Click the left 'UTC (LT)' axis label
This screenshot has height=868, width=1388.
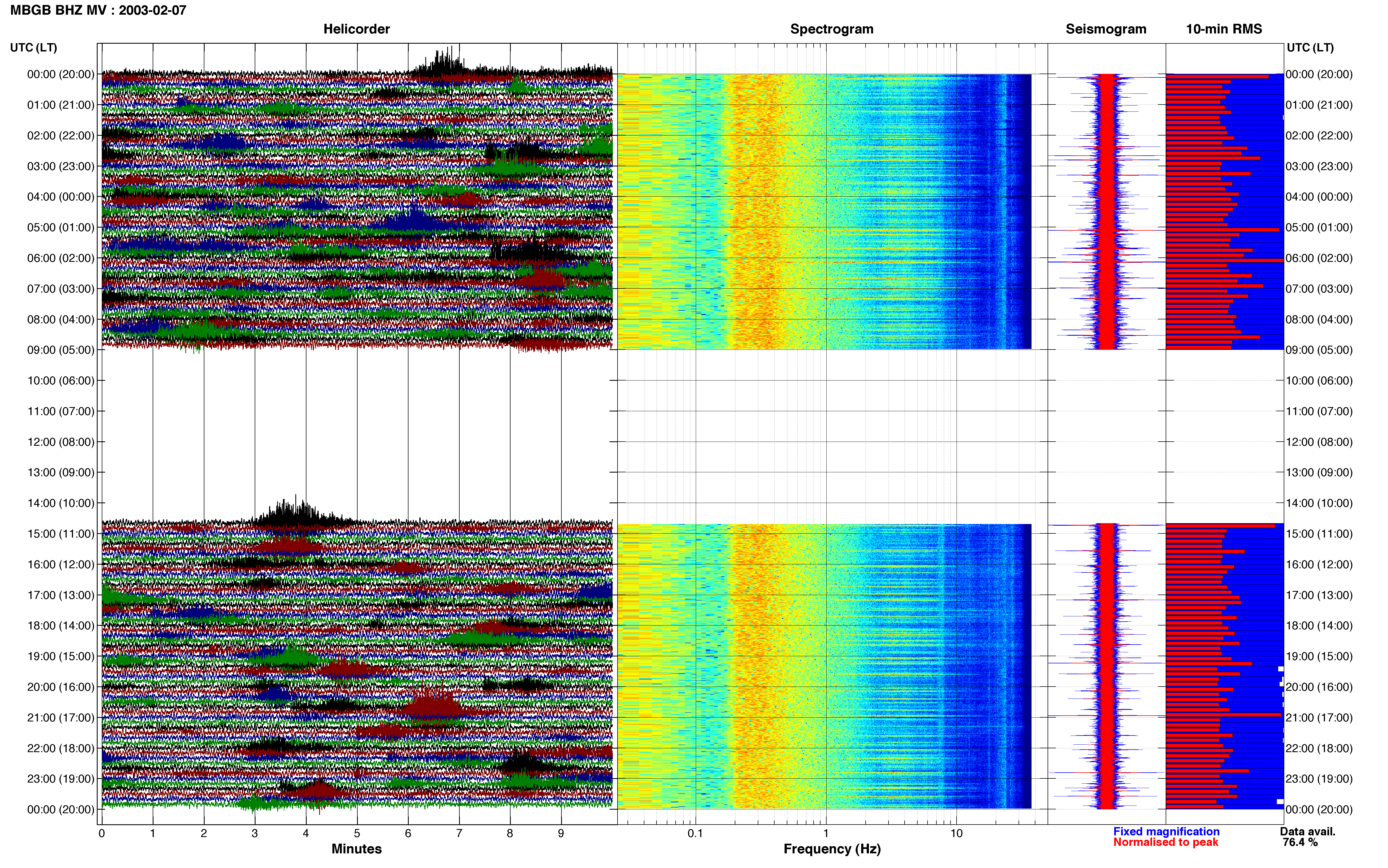pos(33,47)
